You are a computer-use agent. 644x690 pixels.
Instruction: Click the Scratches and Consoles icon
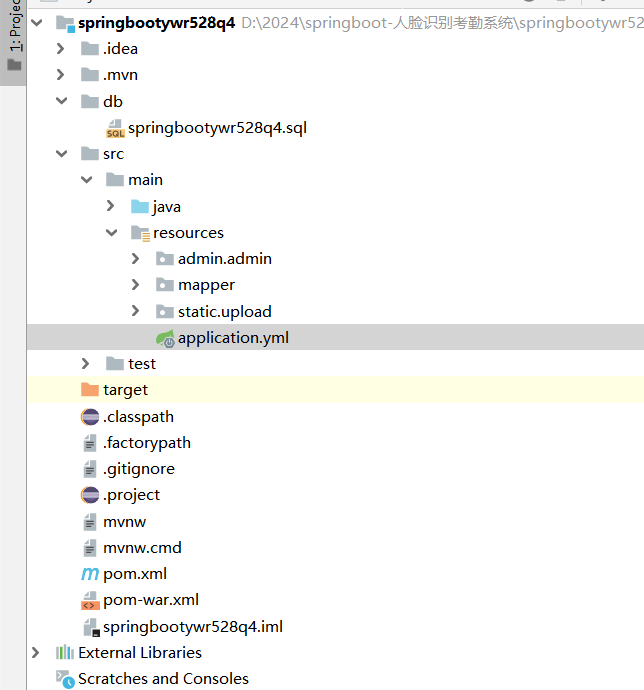click(65, 679)
